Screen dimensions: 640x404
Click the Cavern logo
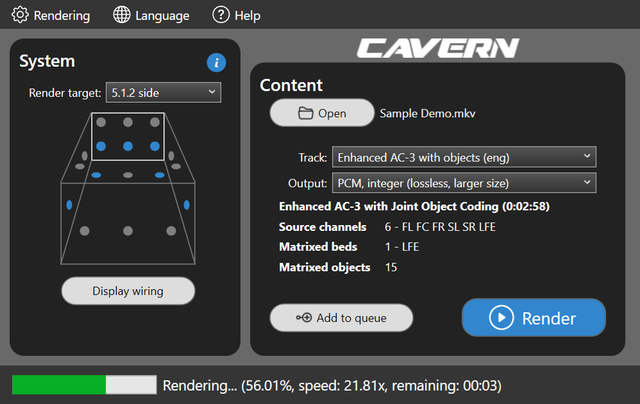click(x=438, y=48)
